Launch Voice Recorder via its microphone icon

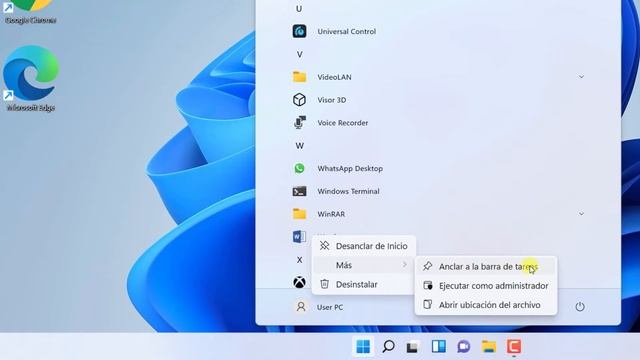(x=299, y=122)
